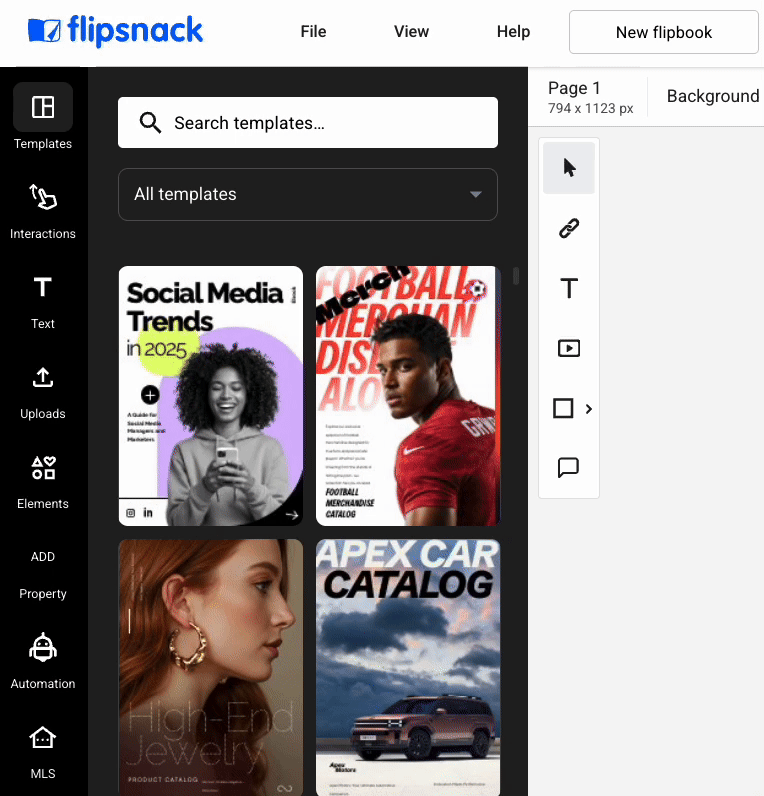Open the ADD Property panel

43,575
